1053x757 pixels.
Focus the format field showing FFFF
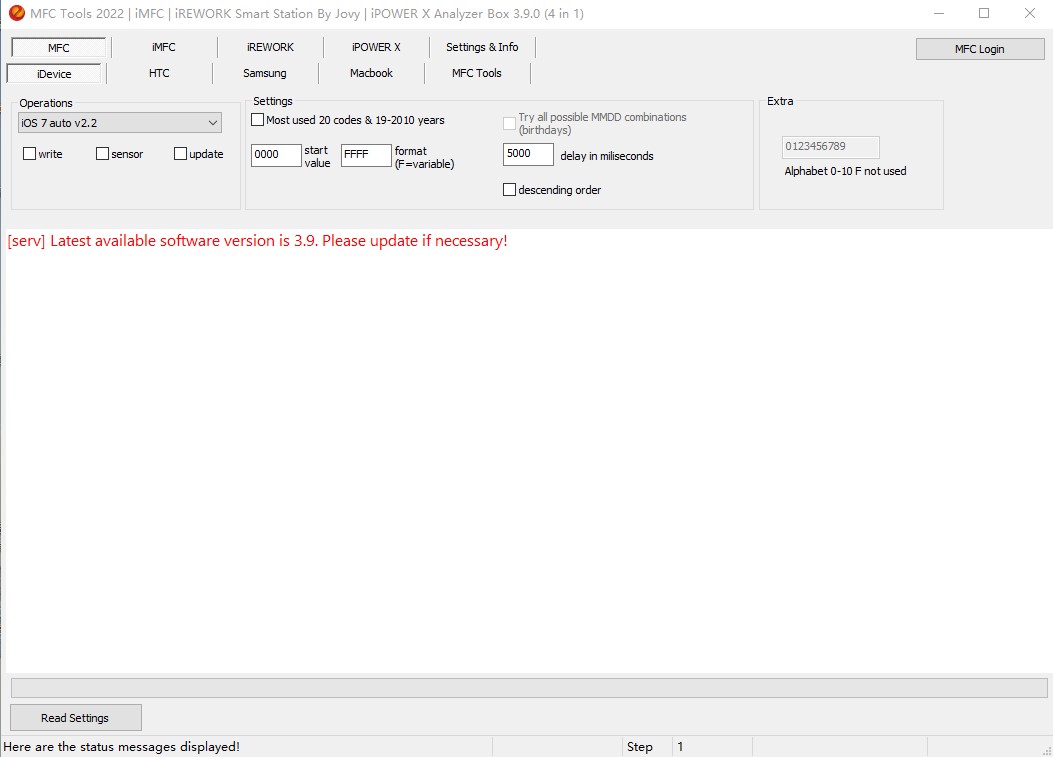(366, 155)
